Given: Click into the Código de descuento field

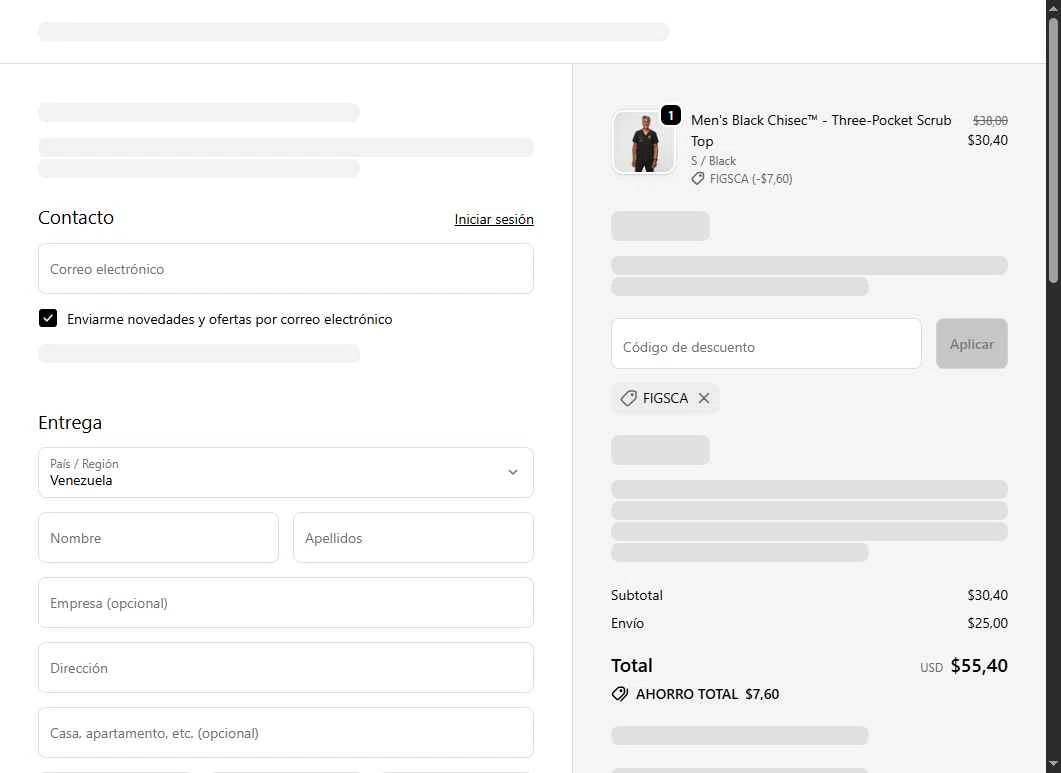Looking at the screenshot, I should coord(766,345).
